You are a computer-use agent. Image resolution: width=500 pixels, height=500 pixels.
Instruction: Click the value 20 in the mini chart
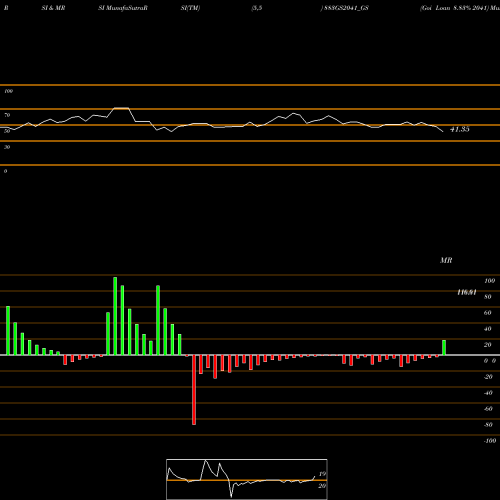point(322,486)
